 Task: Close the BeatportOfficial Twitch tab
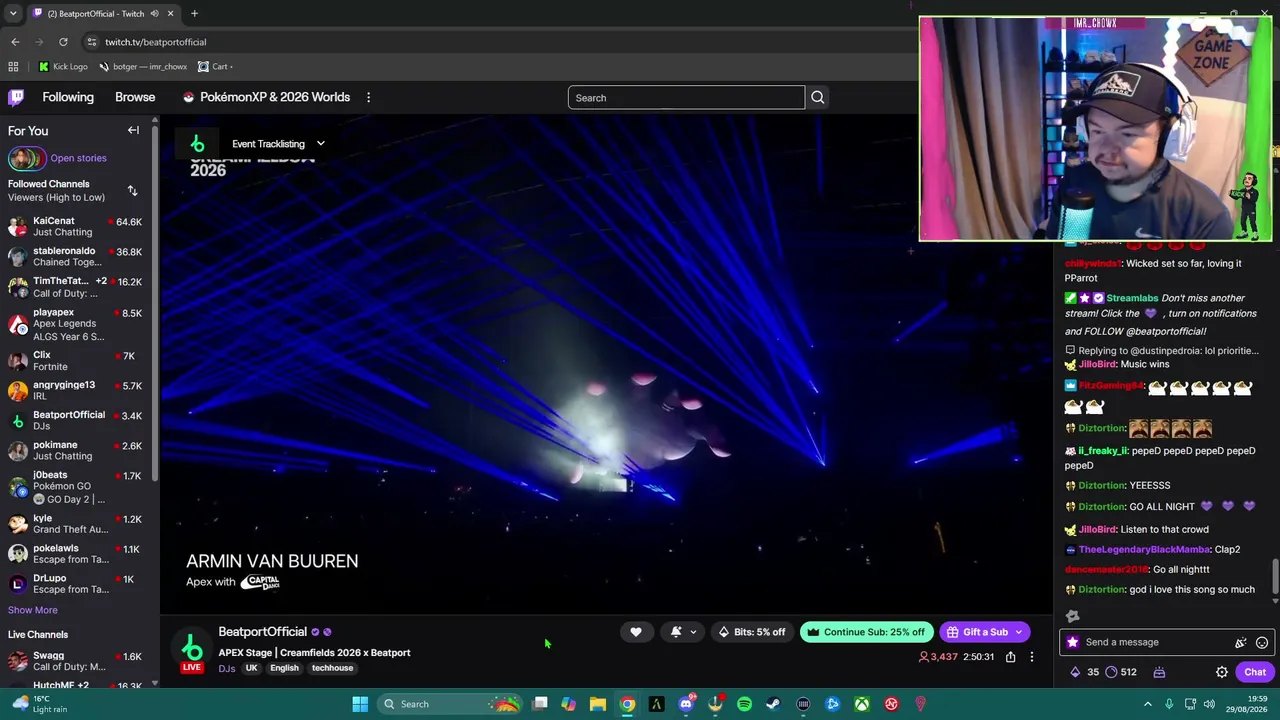tap(170, 14)
